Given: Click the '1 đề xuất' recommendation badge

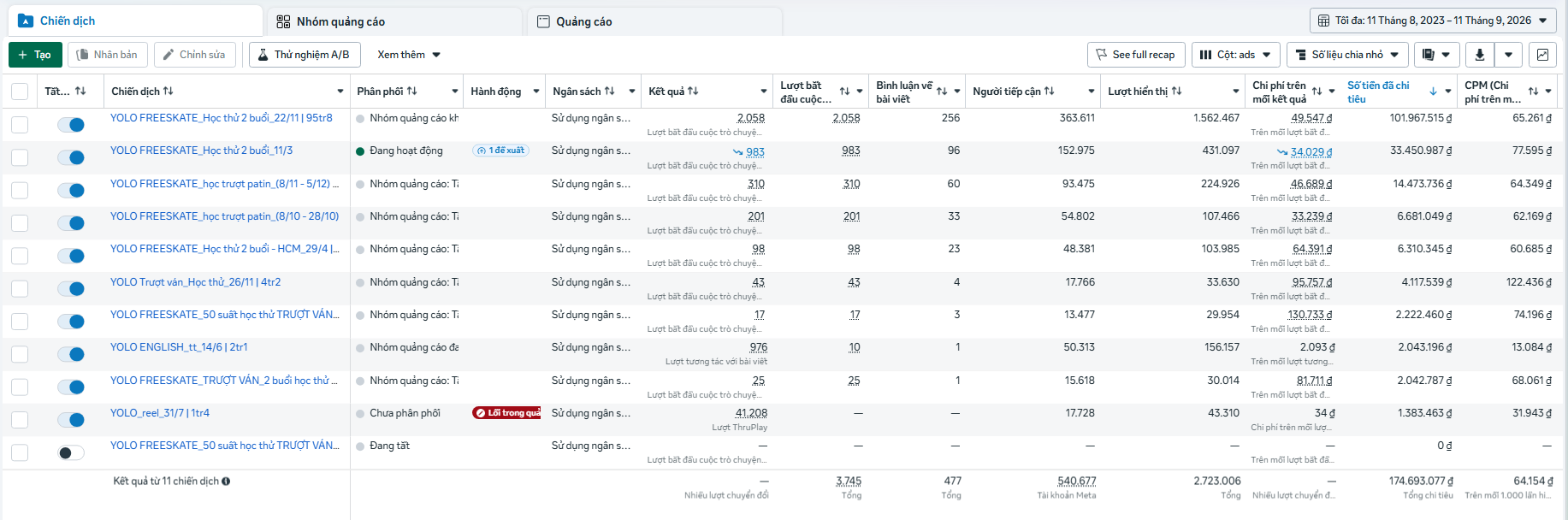Looking at the screenshot, I should (501, 151).
